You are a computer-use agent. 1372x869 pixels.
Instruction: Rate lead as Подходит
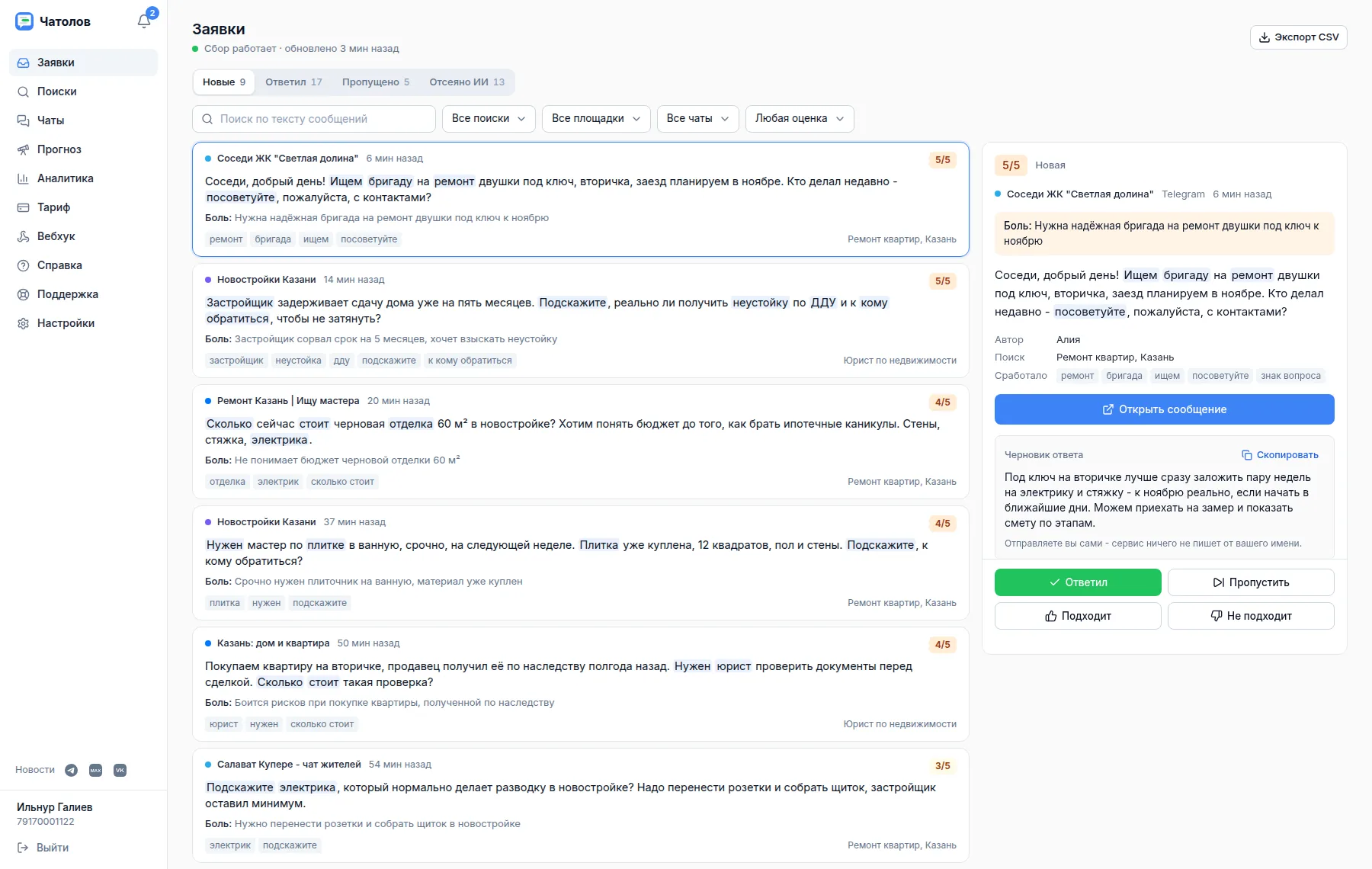point(1078,616)
